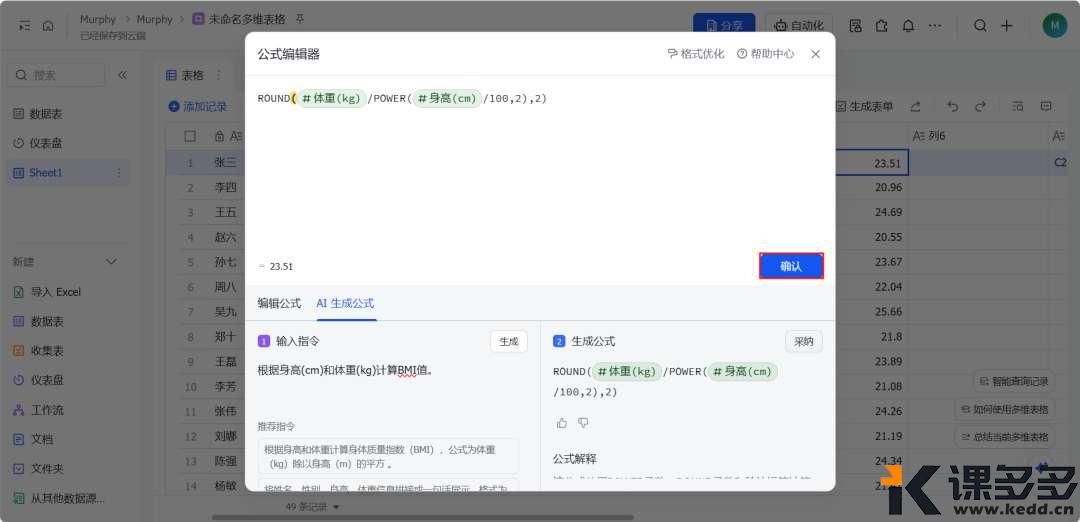Select the AI 生成公式 tab
Viewport: 1080px width, 522px height.
click(x=345, y=303)
